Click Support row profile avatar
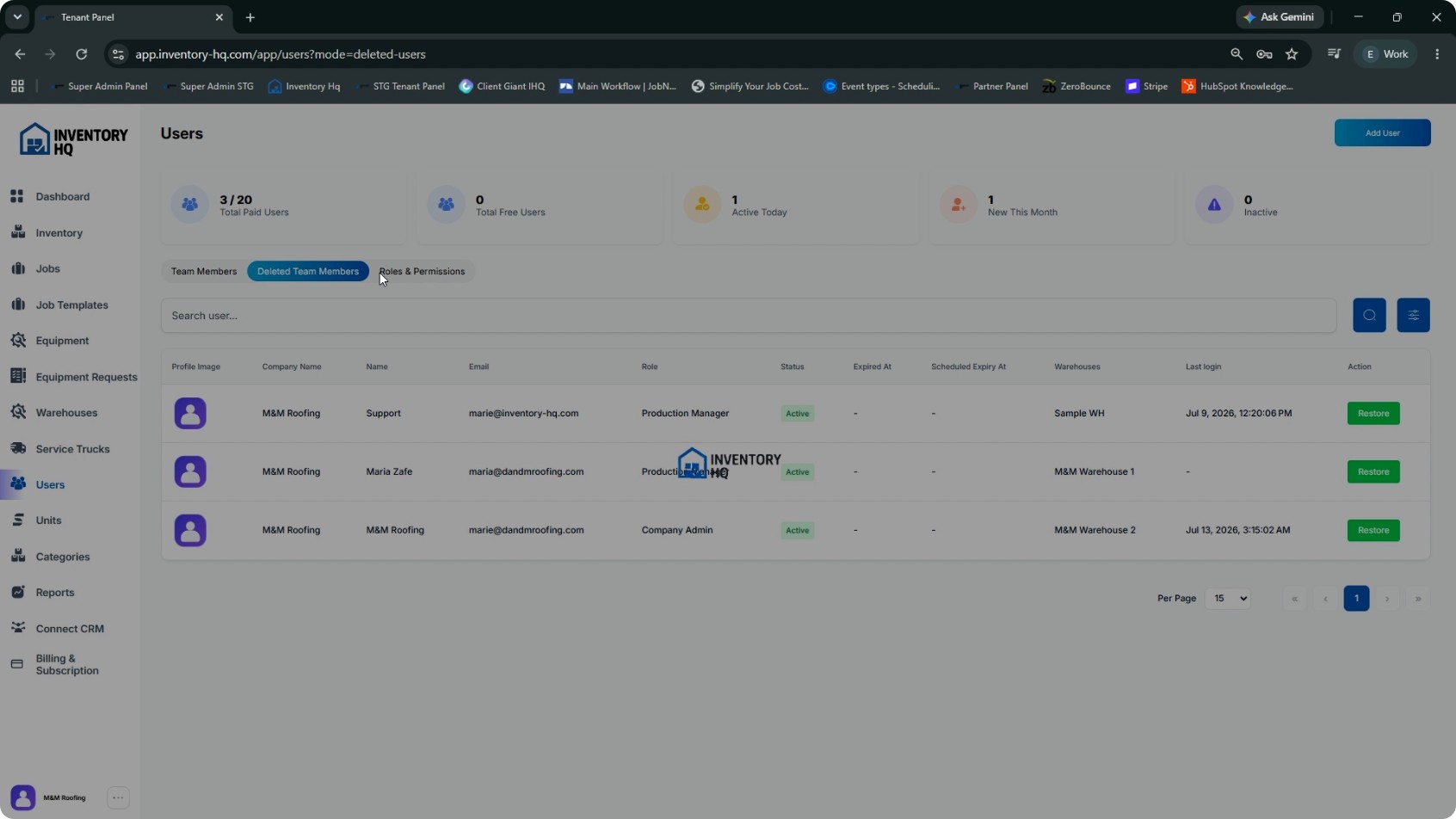This screenshot has height=819, width=1456. point(190,413)
